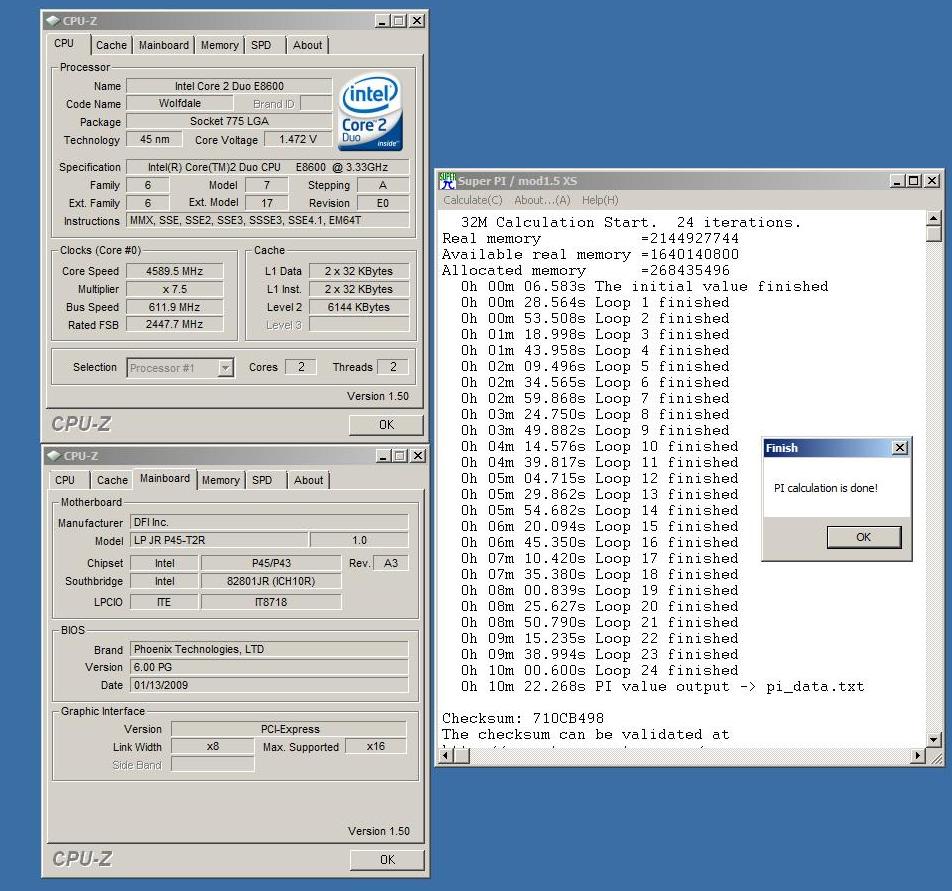Open the About...(A) menu in Super PI

point(542,200)
